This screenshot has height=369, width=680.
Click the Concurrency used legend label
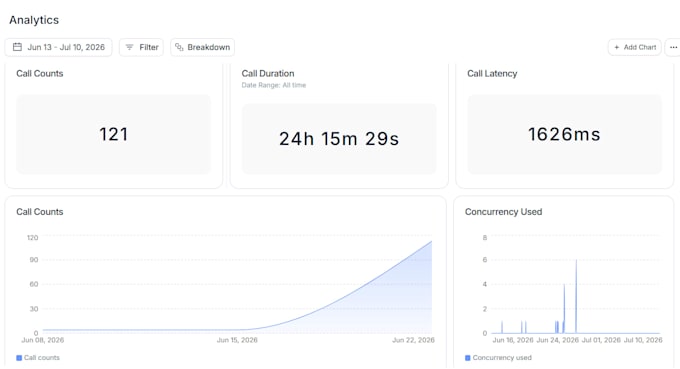click(502, 358)
